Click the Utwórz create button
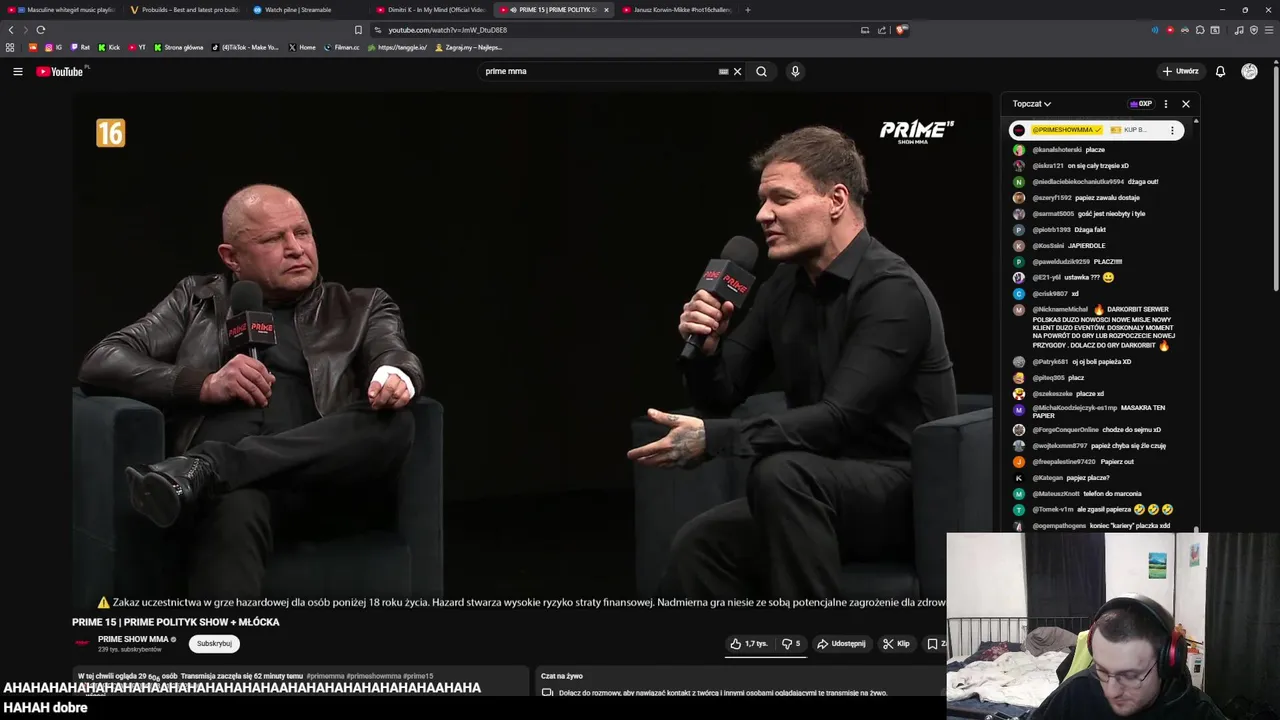 click(1181, 71)
